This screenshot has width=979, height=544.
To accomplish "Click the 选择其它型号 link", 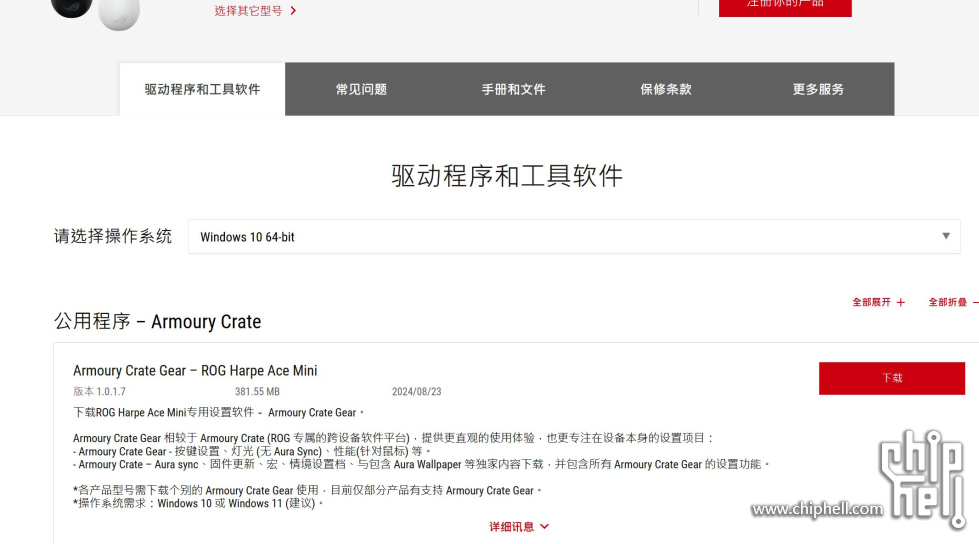I will 248,11.
